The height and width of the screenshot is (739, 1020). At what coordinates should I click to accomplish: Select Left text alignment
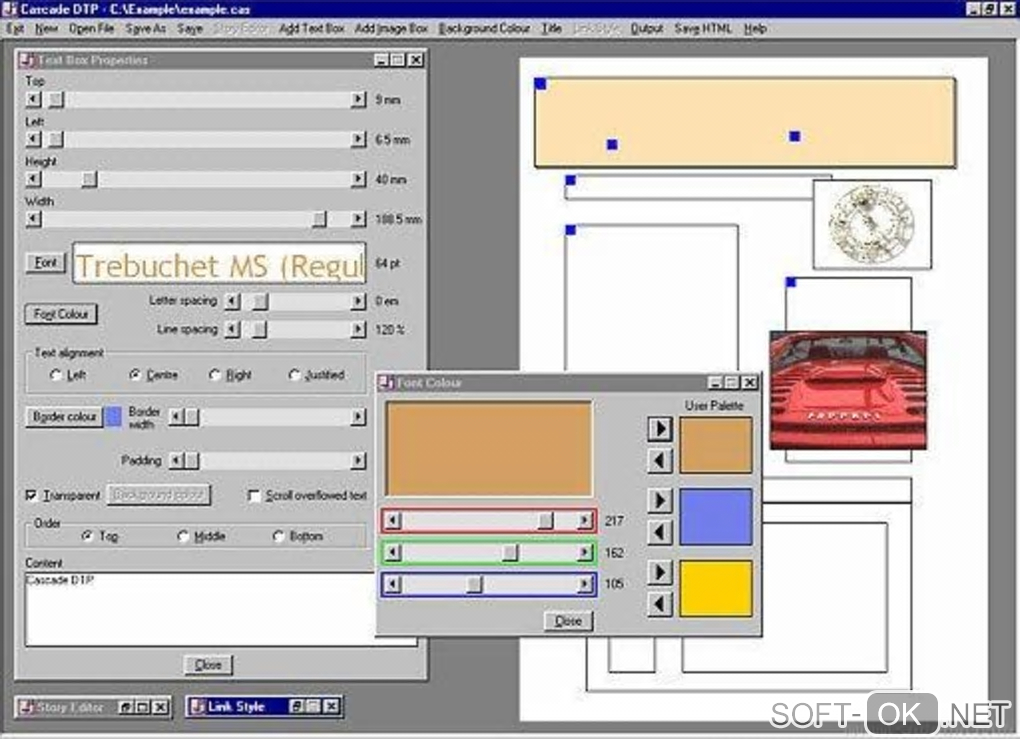coord(68,375)
